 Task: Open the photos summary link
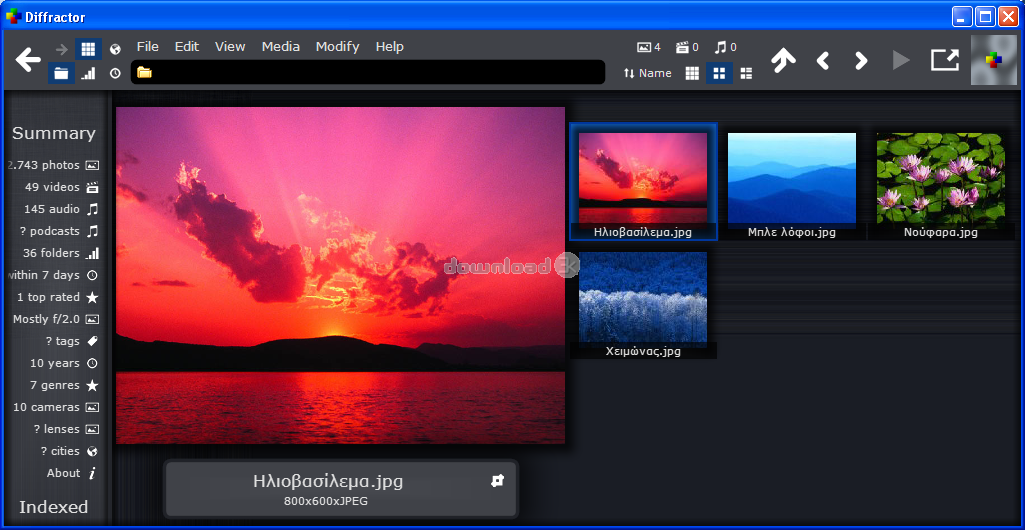[54, 165]
